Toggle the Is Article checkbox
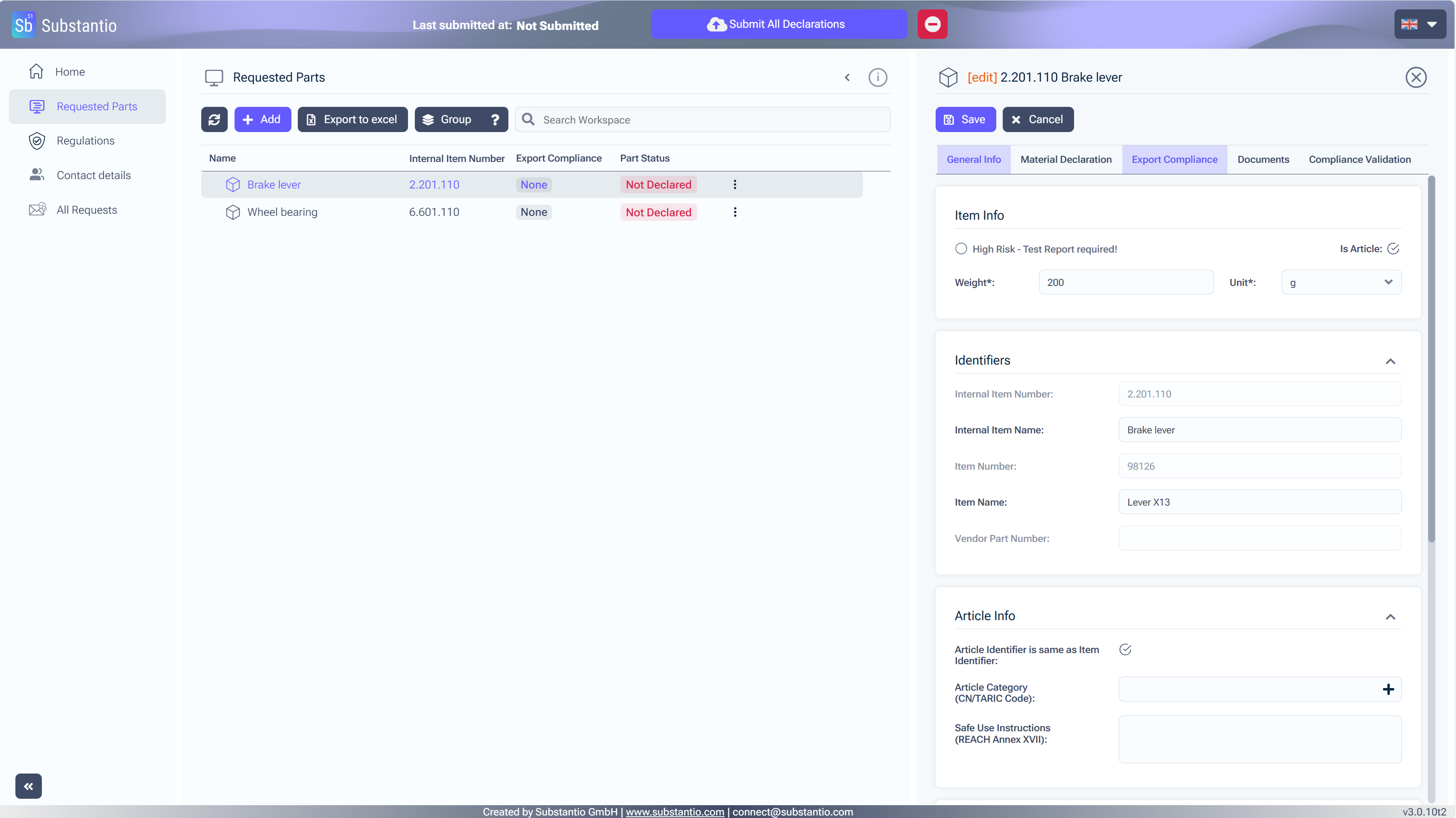 (x=1393, y=249)
